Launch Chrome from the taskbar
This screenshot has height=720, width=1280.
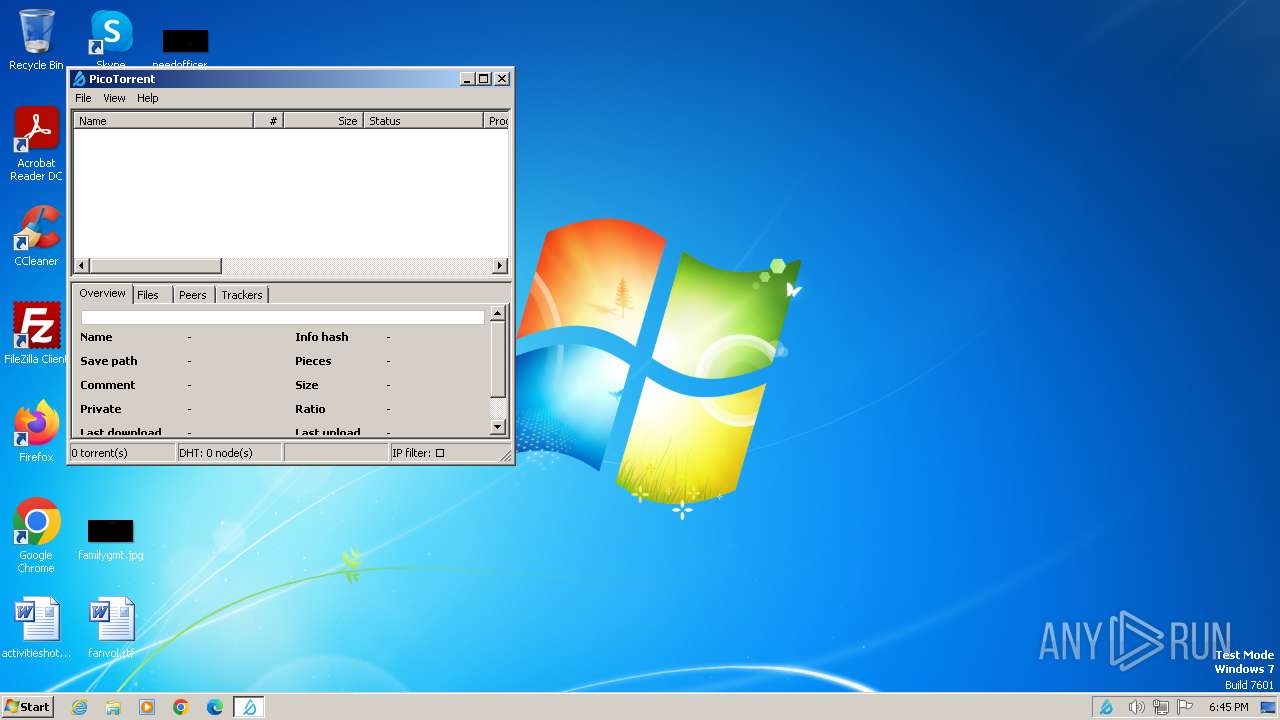181,707
